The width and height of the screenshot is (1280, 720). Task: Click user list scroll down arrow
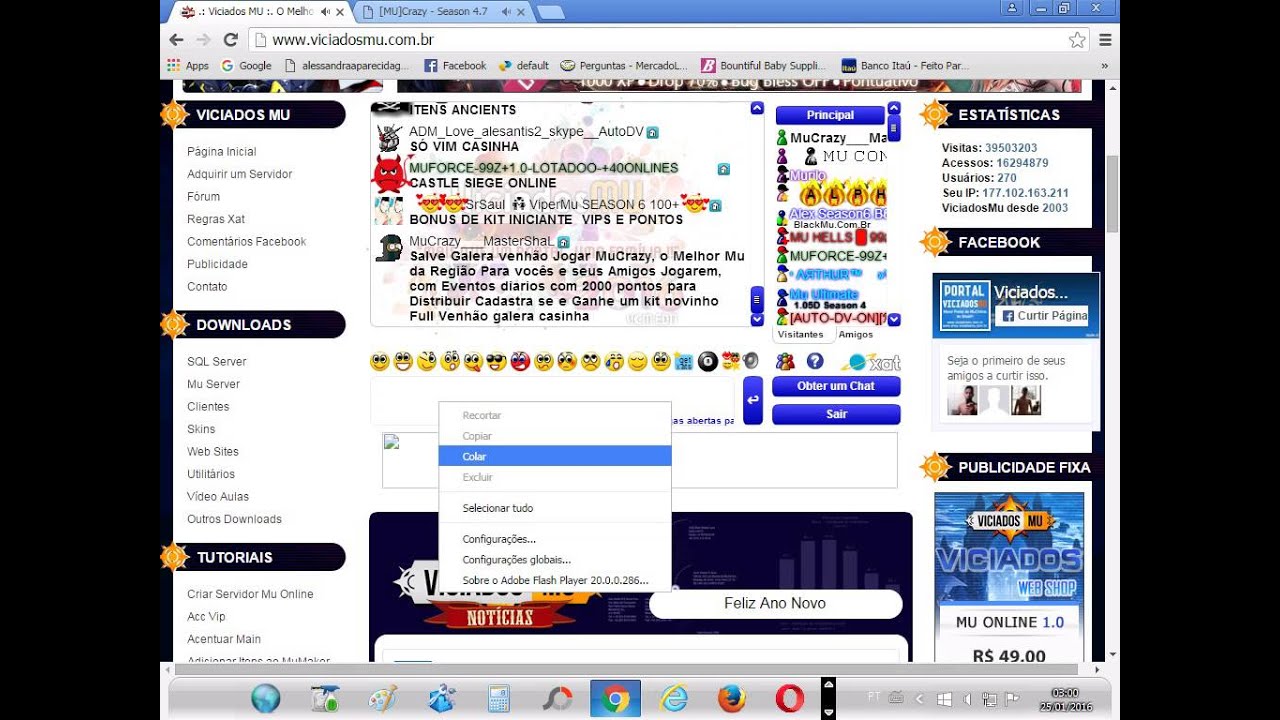pyautogui.click(x=894, y=319)
